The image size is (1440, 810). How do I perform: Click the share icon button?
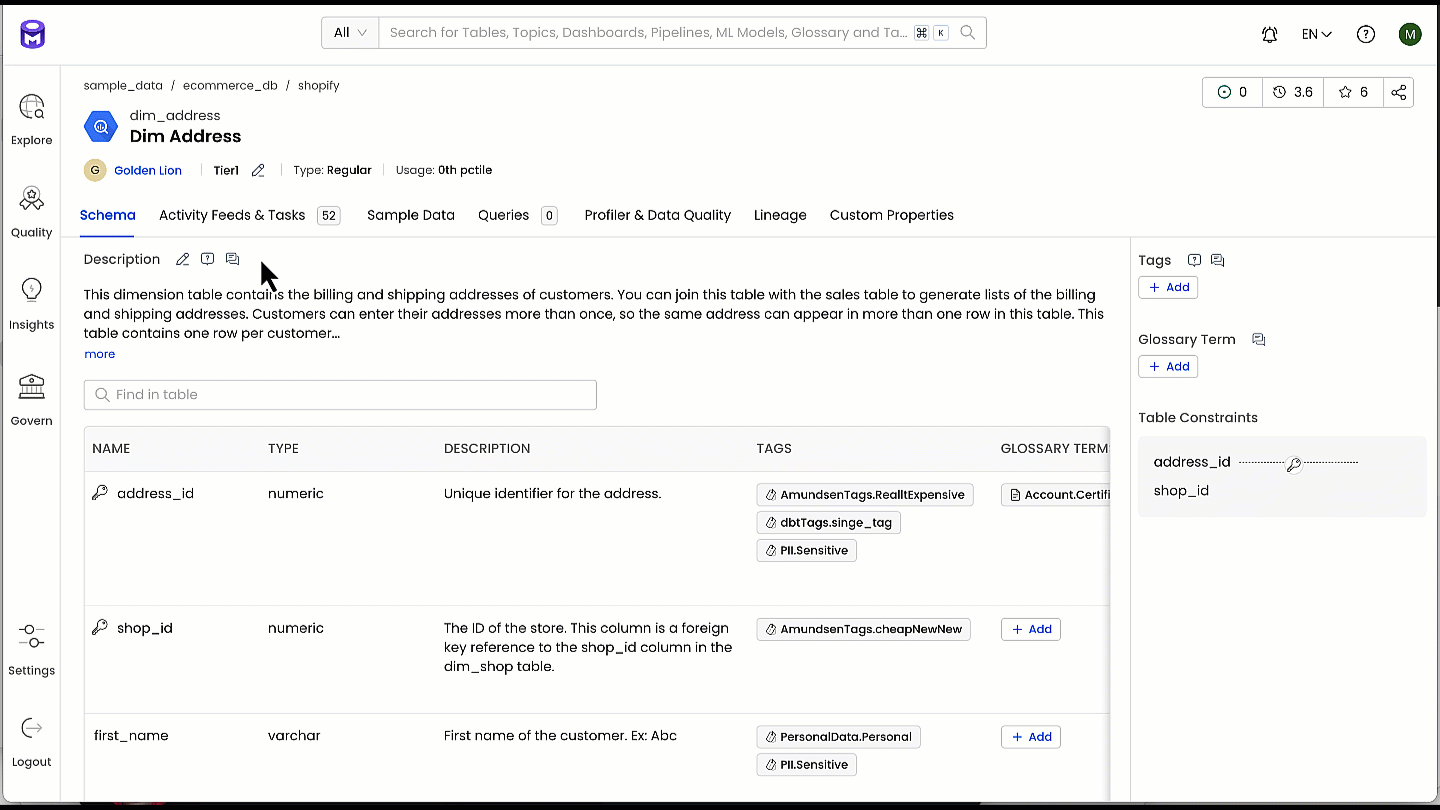pos(1398,92)
